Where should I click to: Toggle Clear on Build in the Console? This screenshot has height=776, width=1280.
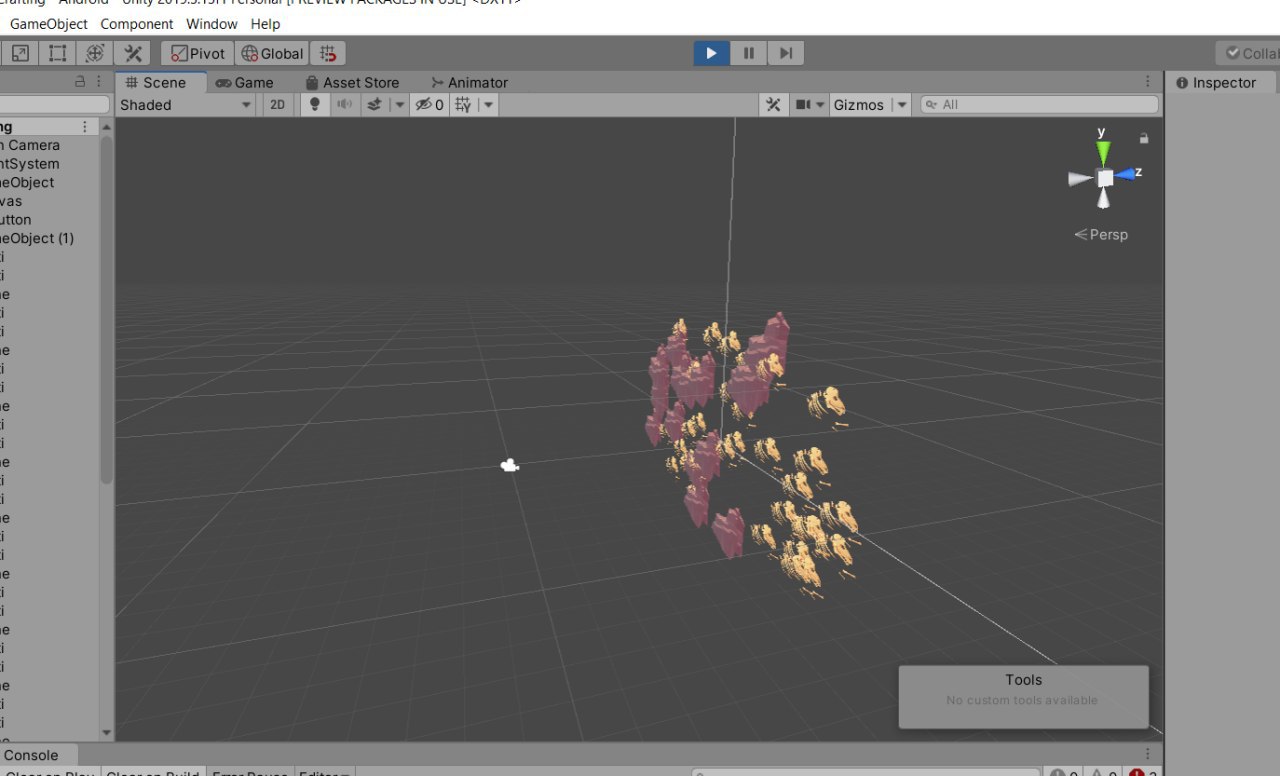point(153,773)
